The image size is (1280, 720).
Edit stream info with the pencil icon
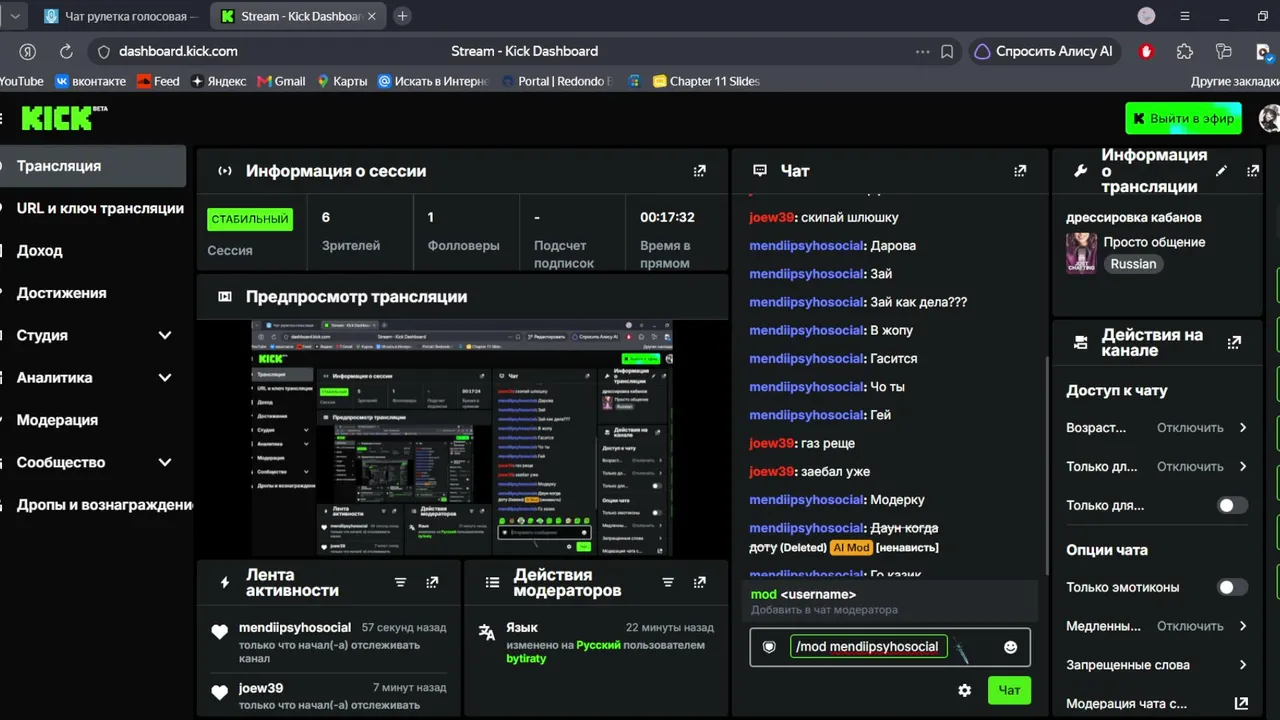1221,171
